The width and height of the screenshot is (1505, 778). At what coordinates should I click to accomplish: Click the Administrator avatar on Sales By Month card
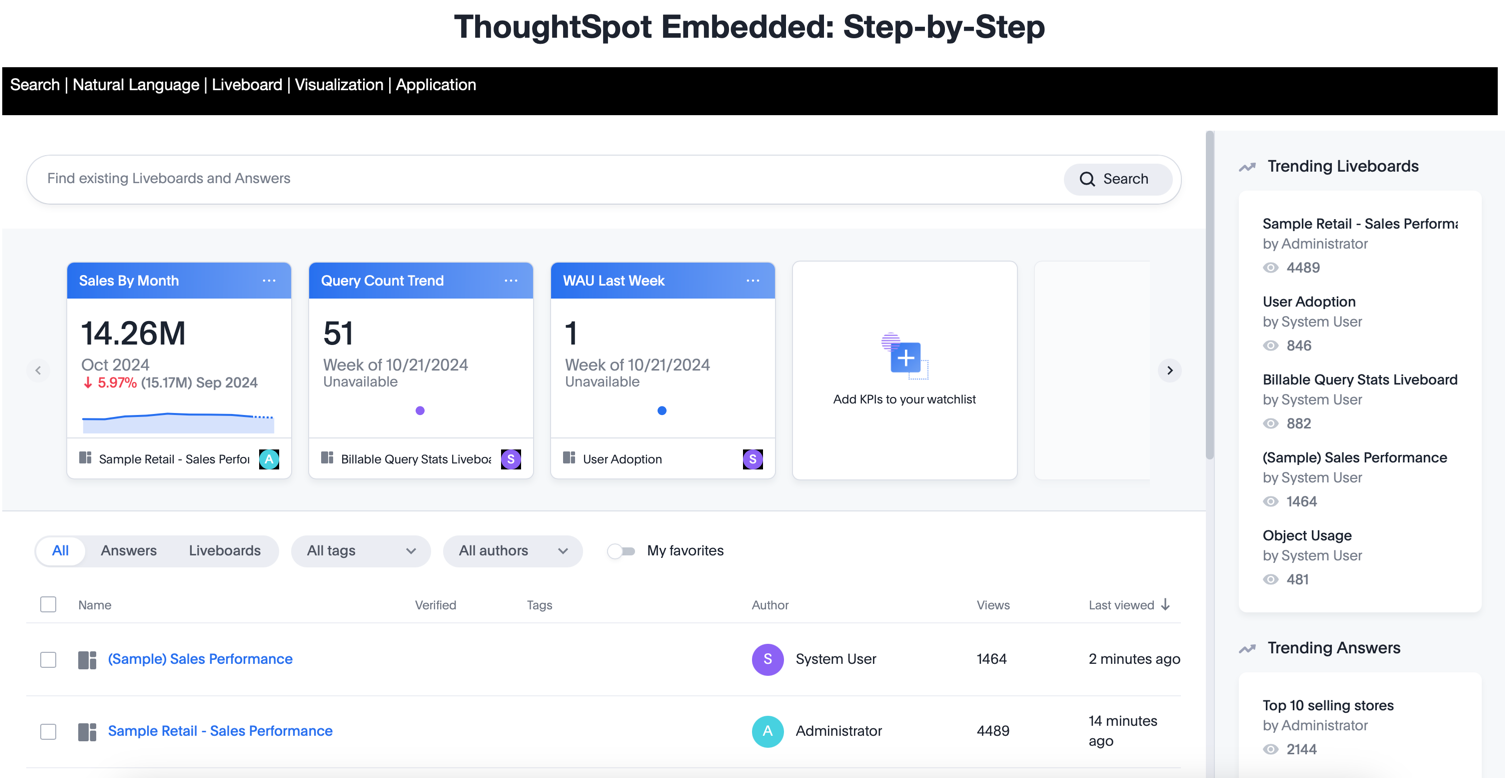[x=268, y=459]
